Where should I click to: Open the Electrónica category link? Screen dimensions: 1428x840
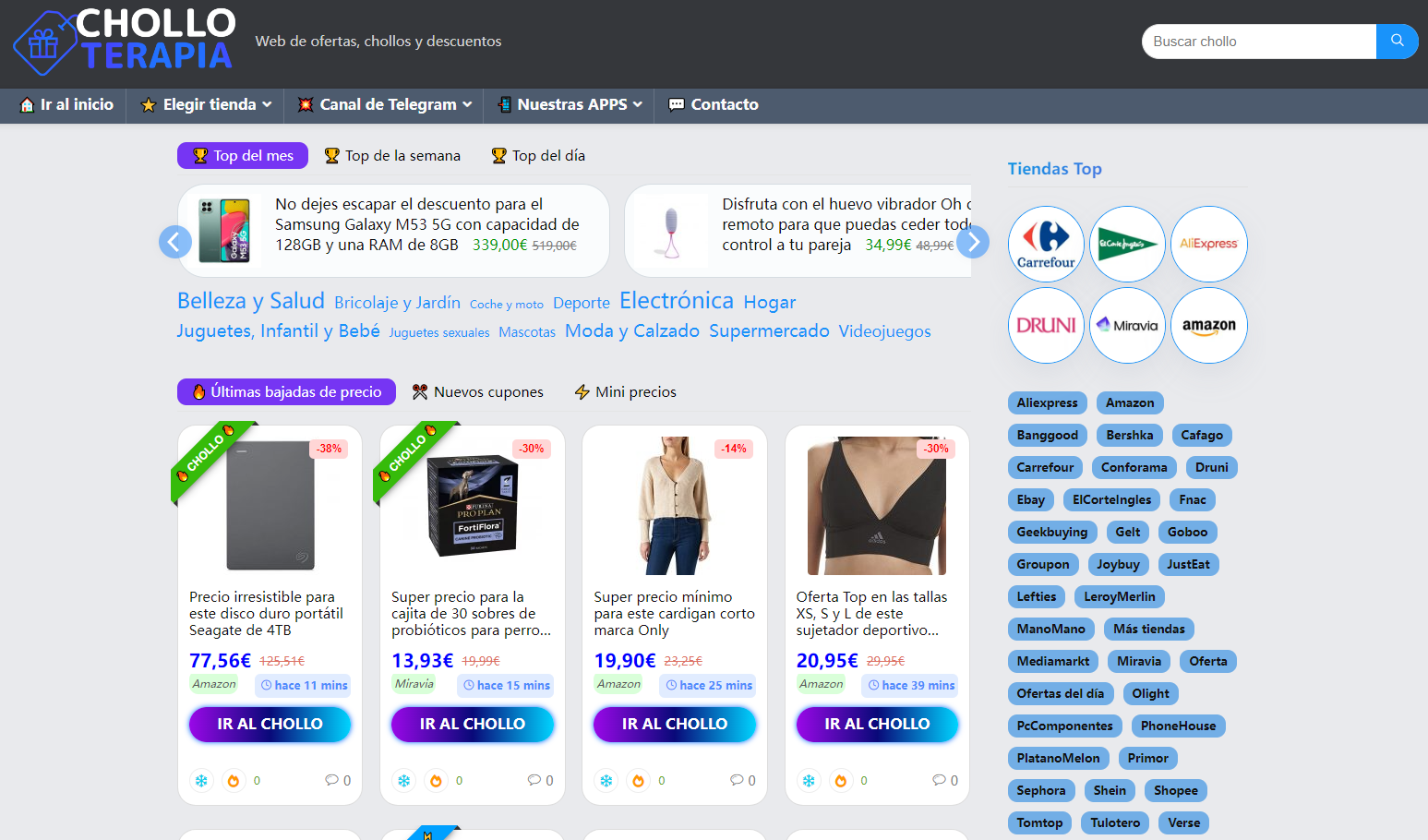point(676,301)
